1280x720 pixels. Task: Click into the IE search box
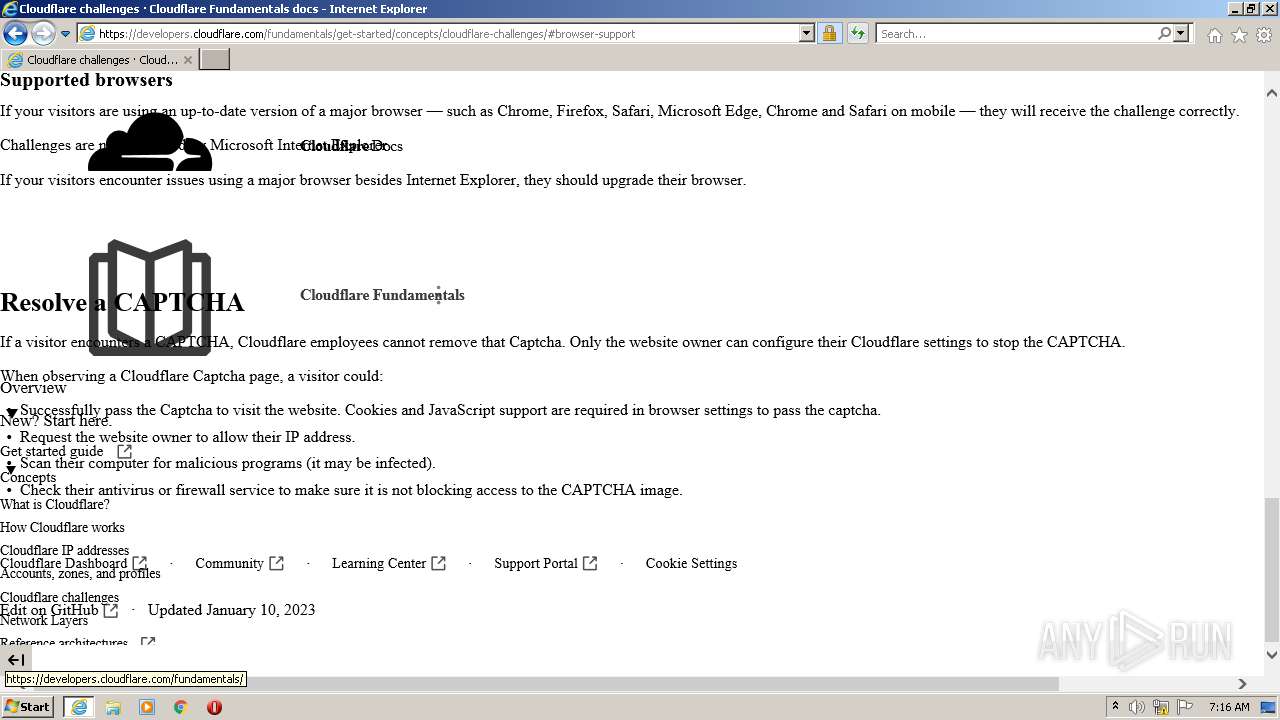click(1015, 33)
